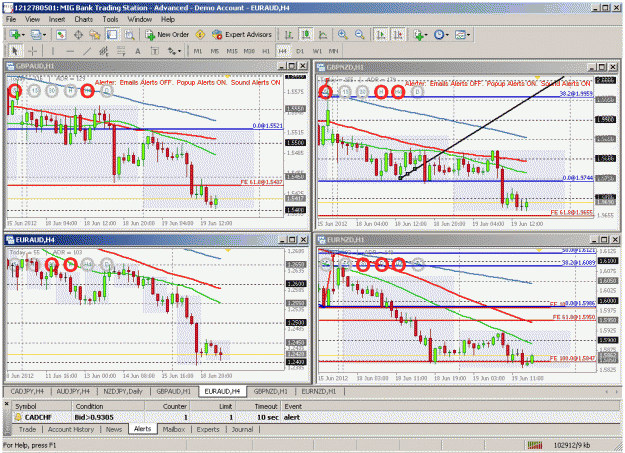
Task: Expand the Arrows tool dropdown arrow
Action: point(180,51)
